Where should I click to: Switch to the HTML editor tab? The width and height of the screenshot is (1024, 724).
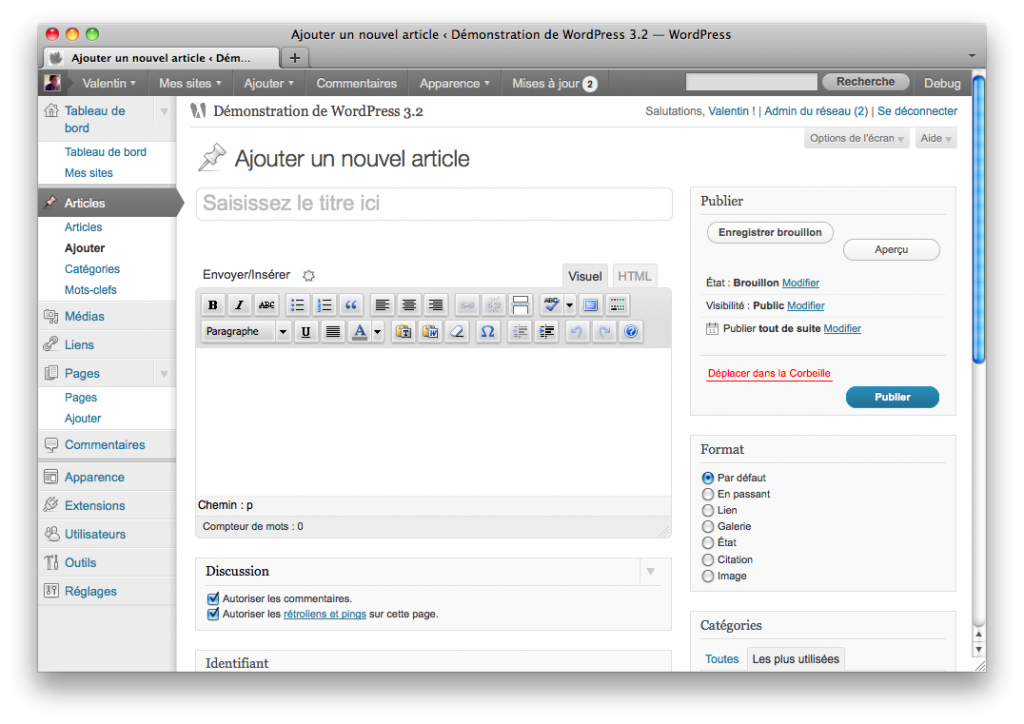pyautogui.click(x=634, y=276)
